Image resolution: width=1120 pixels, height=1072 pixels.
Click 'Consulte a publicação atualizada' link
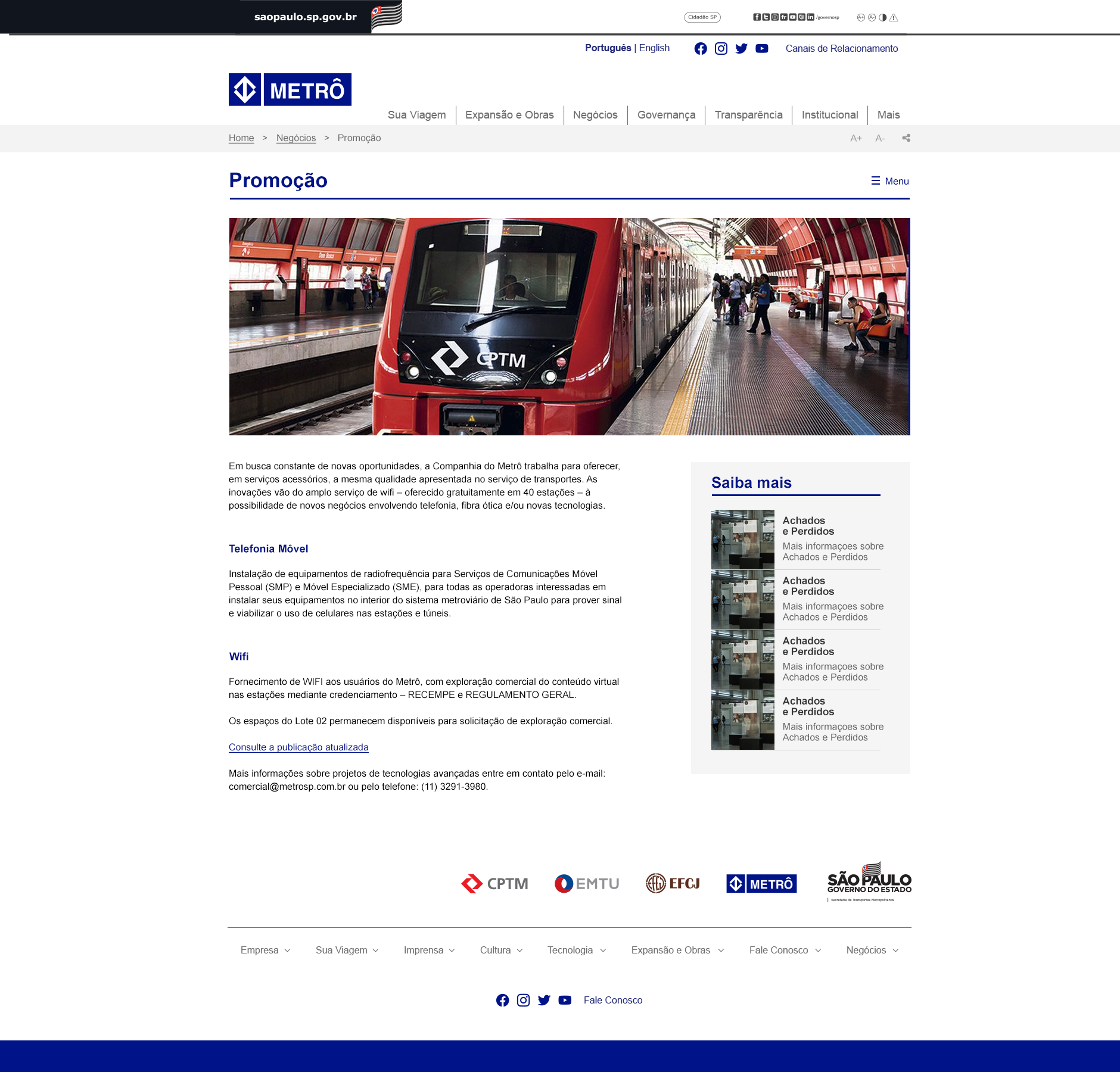[x=298, y=747]
